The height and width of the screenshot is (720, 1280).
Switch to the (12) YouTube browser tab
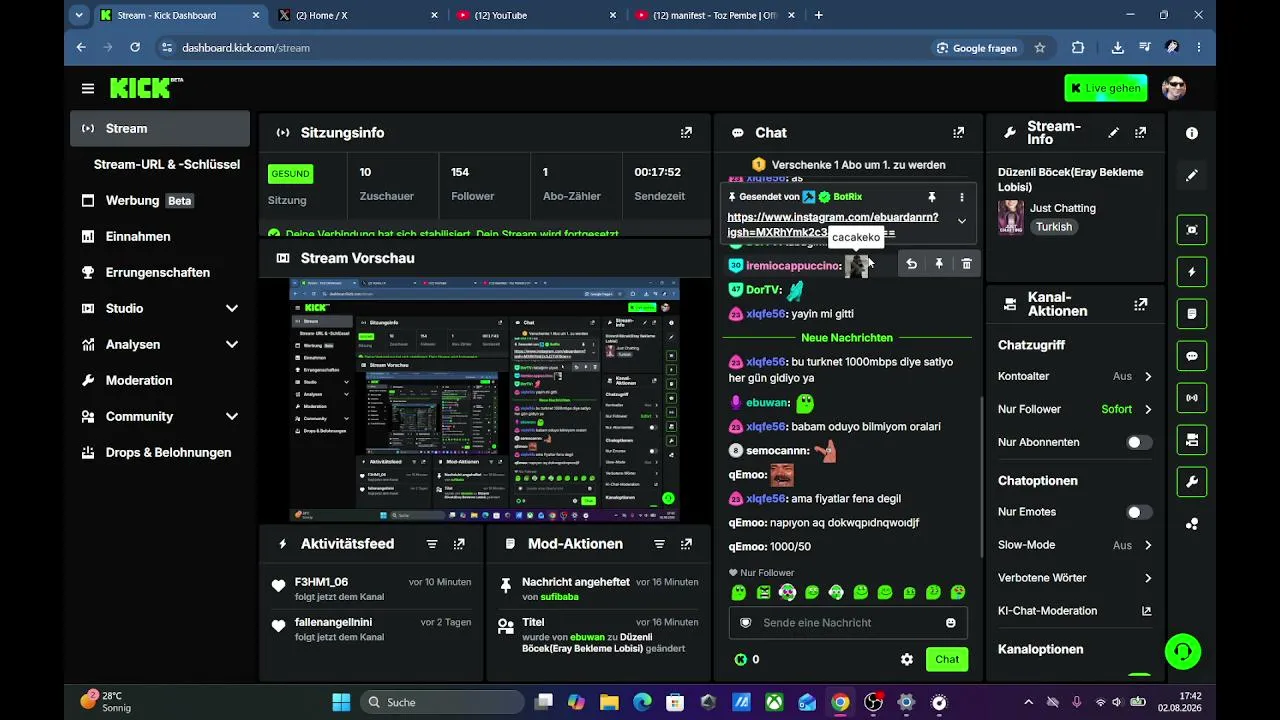(x=536, y=15)
